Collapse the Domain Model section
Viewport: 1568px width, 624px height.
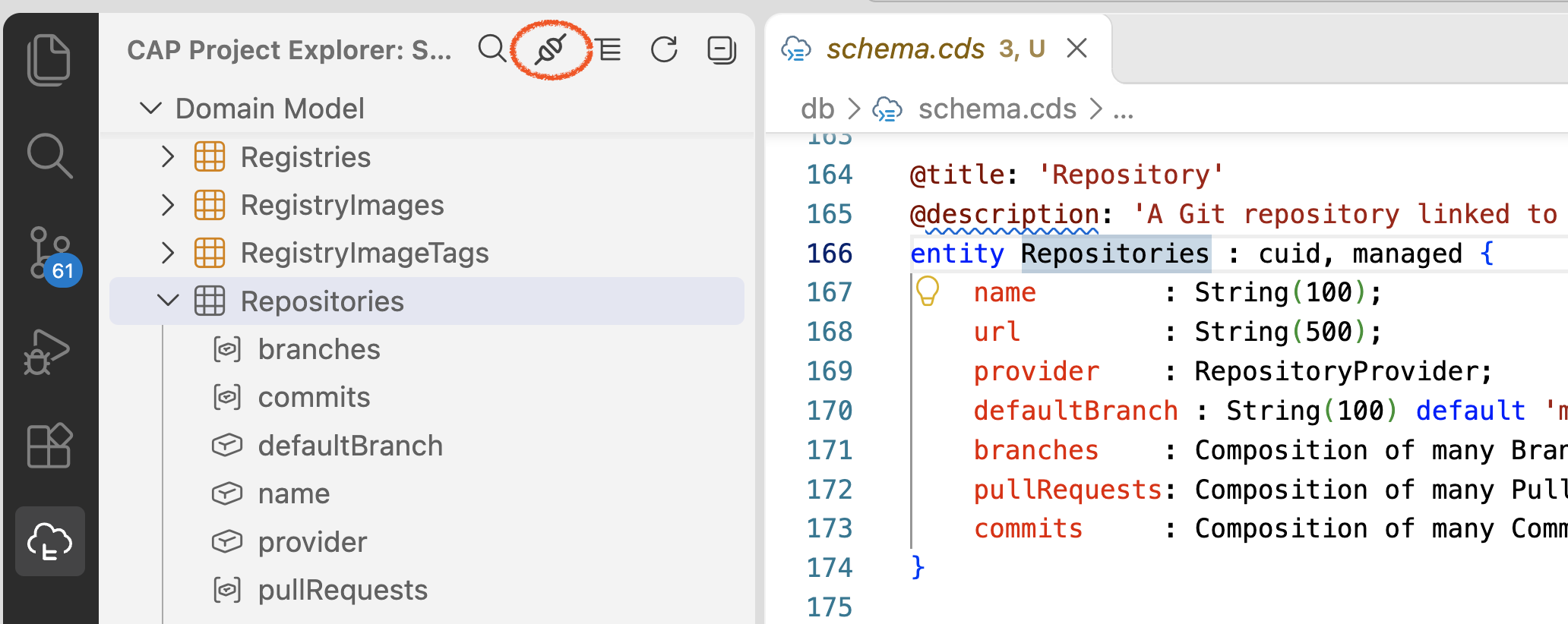click(x=151, y=109)
